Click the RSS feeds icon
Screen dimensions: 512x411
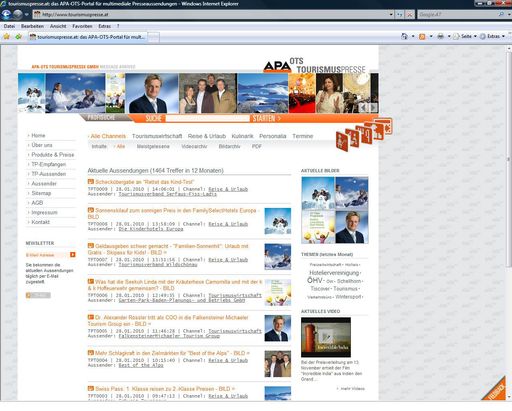(422, 36)
